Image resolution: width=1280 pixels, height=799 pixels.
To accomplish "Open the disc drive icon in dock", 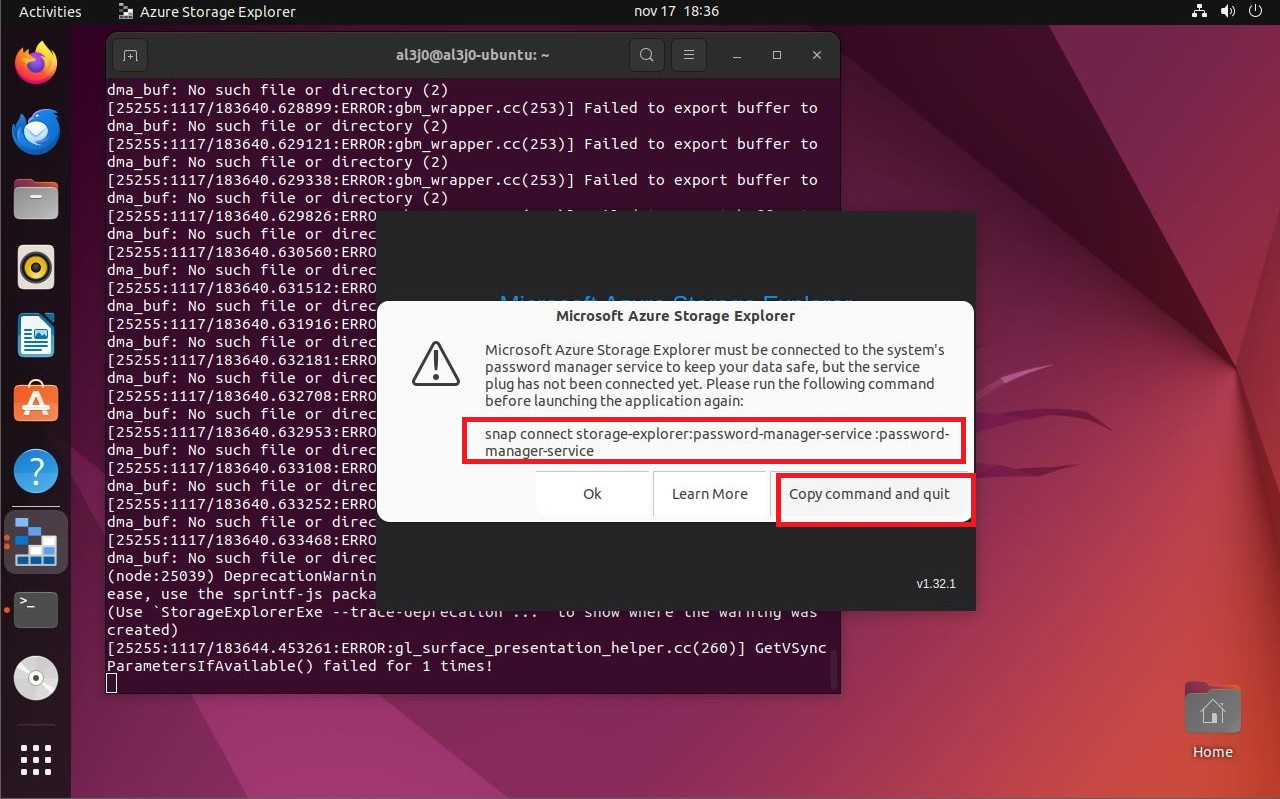I will coord(36,678).
